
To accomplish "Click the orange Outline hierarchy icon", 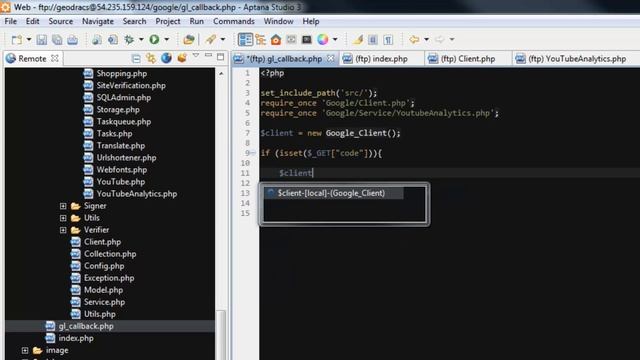I will pos(260,40).
